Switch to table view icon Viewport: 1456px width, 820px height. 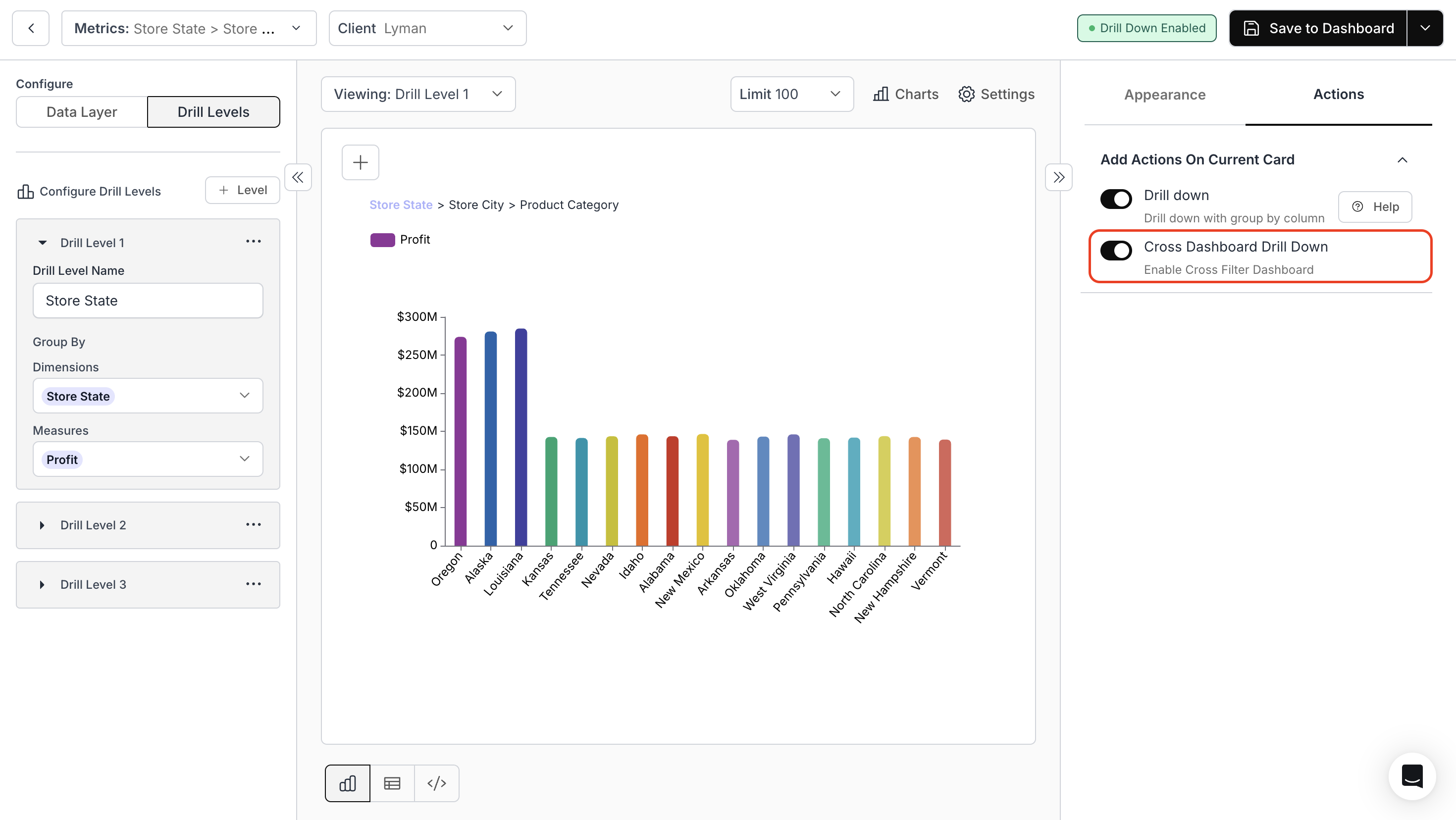click(392, 783)
